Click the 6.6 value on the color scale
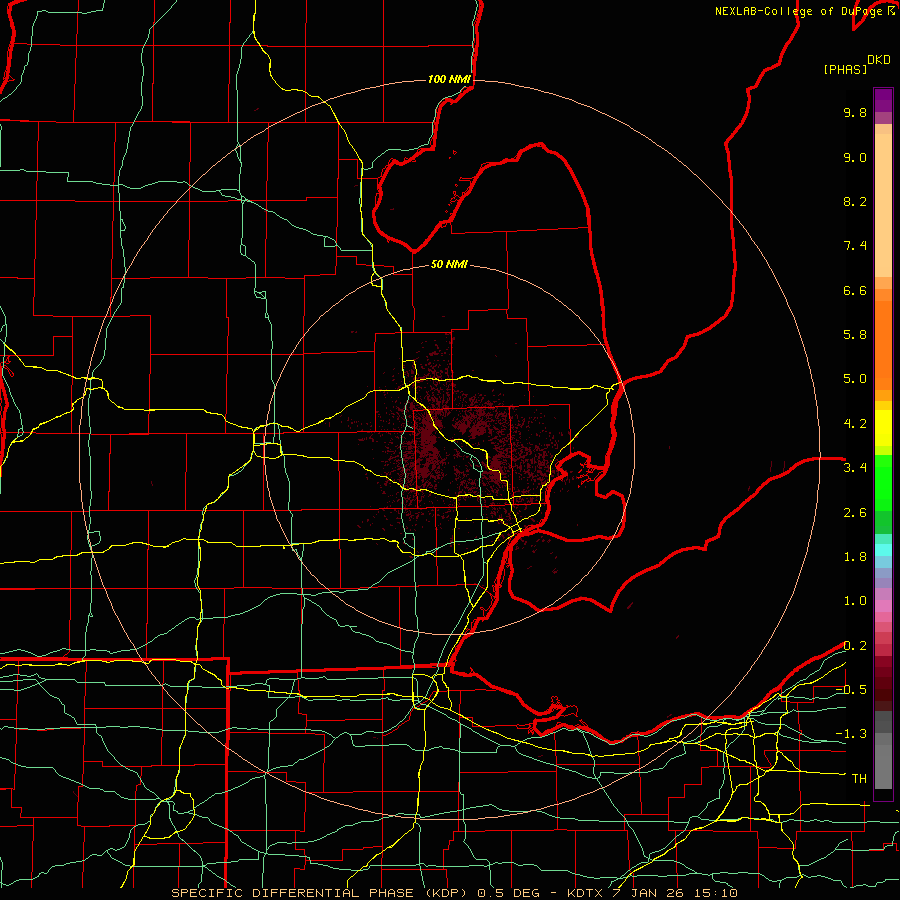Screen dimensions: 900x900 pos(855,290)
